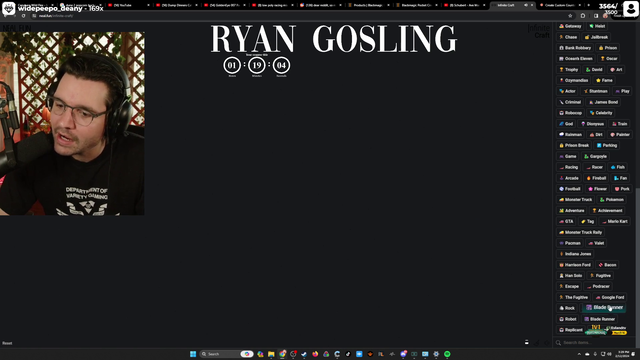The width and height of the screenshot is (640, 360).
Task: Click the Chase element chip
Action: click(x=568, y=37)
